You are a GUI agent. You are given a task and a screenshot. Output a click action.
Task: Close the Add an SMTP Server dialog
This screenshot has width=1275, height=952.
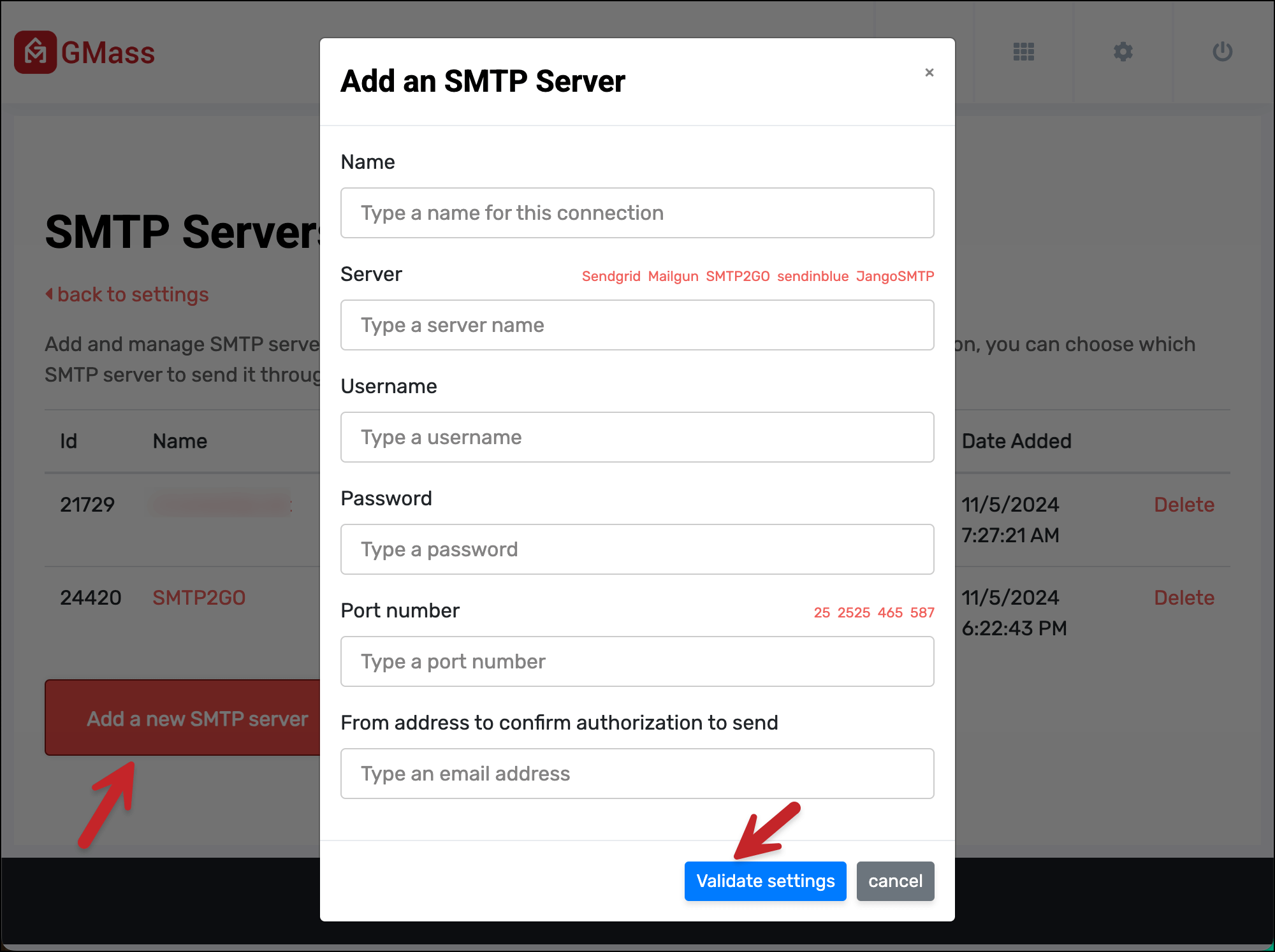pos(929,73)
